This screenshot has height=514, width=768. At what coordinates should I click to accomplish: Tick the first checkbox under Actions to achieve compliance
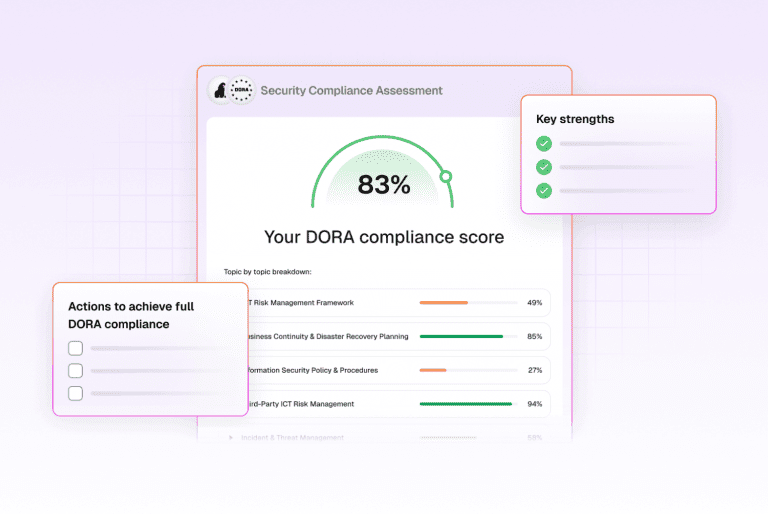75,348
